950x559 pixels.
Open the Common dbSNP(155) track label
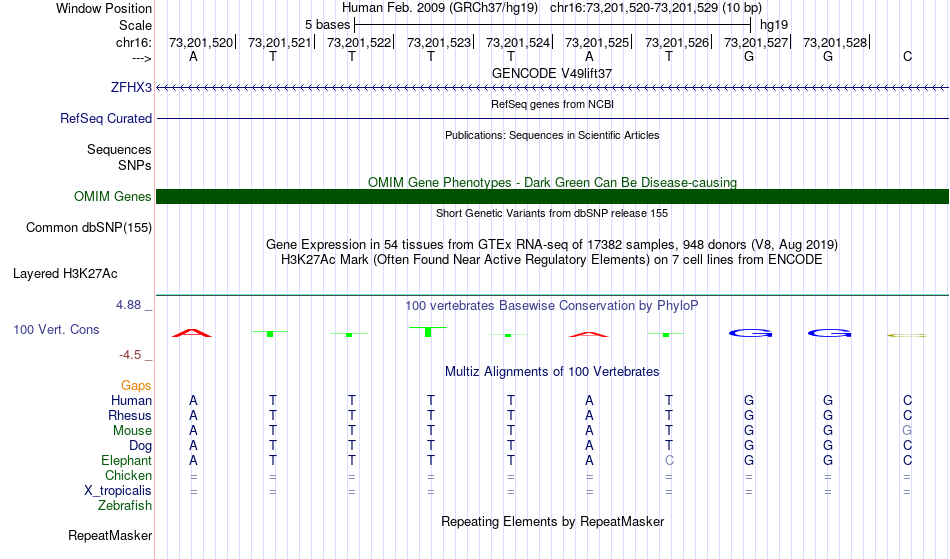point(88,228)
